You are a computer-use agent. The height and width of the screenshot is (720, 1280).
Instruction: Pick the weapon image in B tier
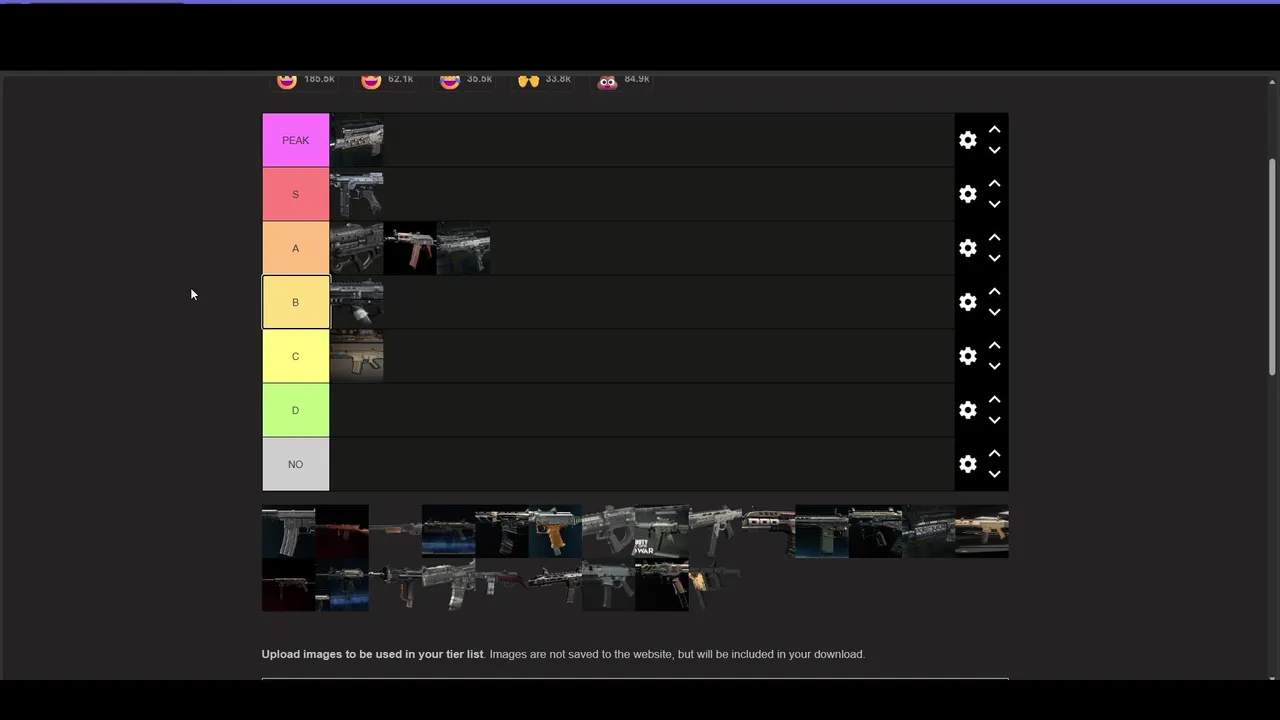pos(357,302)
